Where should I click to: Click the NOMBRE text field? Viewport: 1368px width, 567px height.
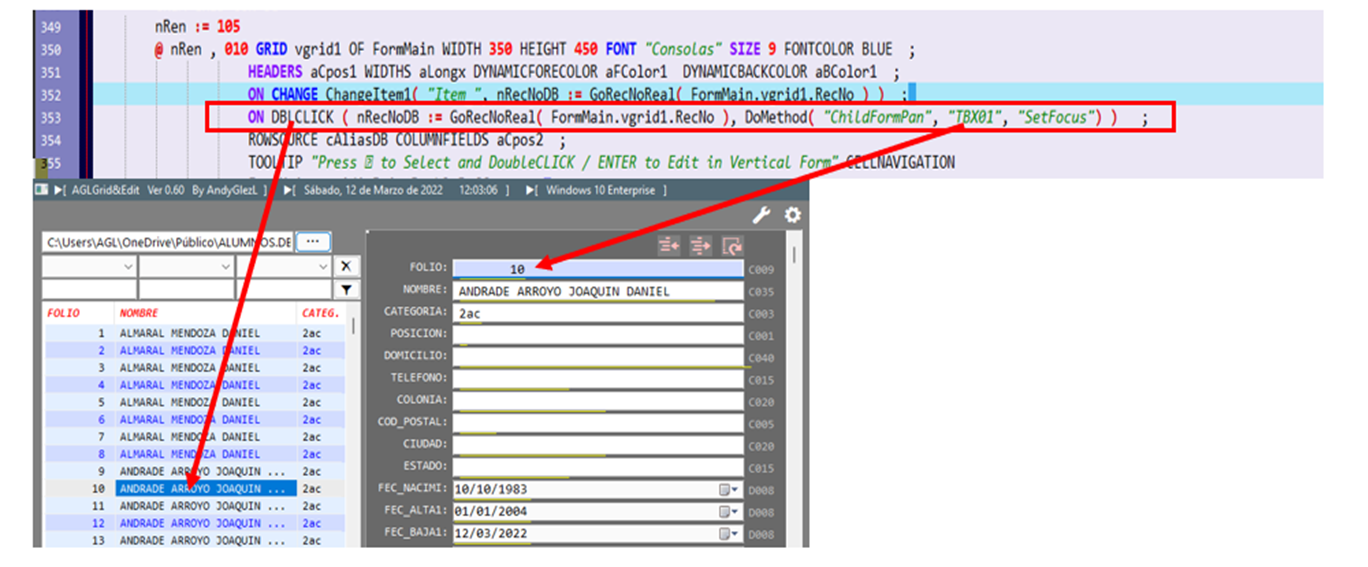[598, 291]
